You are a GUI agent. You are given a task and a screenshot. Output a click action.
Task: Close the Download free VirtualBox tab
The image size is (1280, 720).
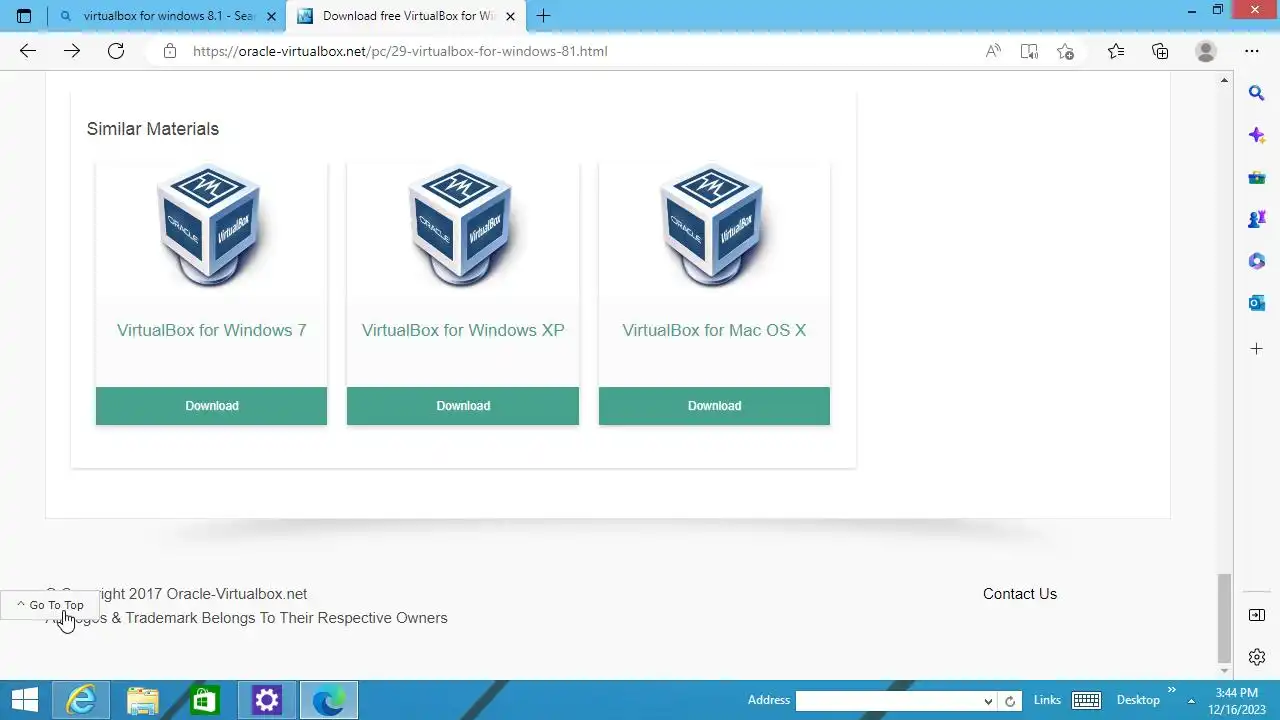(510, 16)
